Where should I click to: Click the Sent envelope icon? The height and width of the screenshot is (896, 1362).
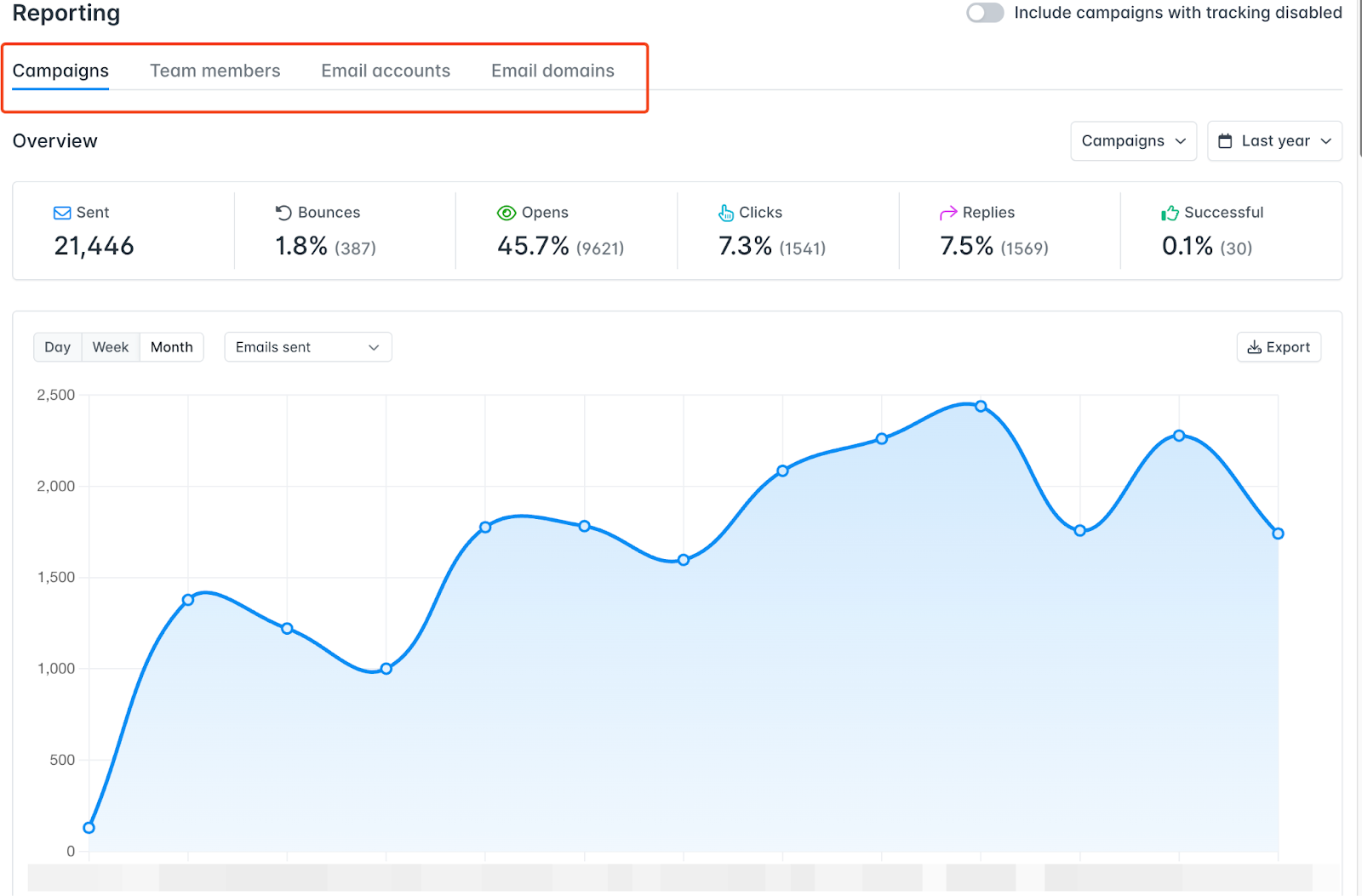tap(61, 212)
